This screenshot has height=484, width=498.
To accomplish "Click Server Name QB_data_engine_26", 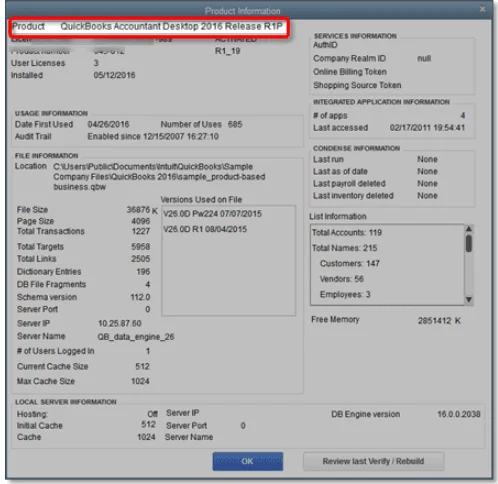I will click(x=136, y=337).
